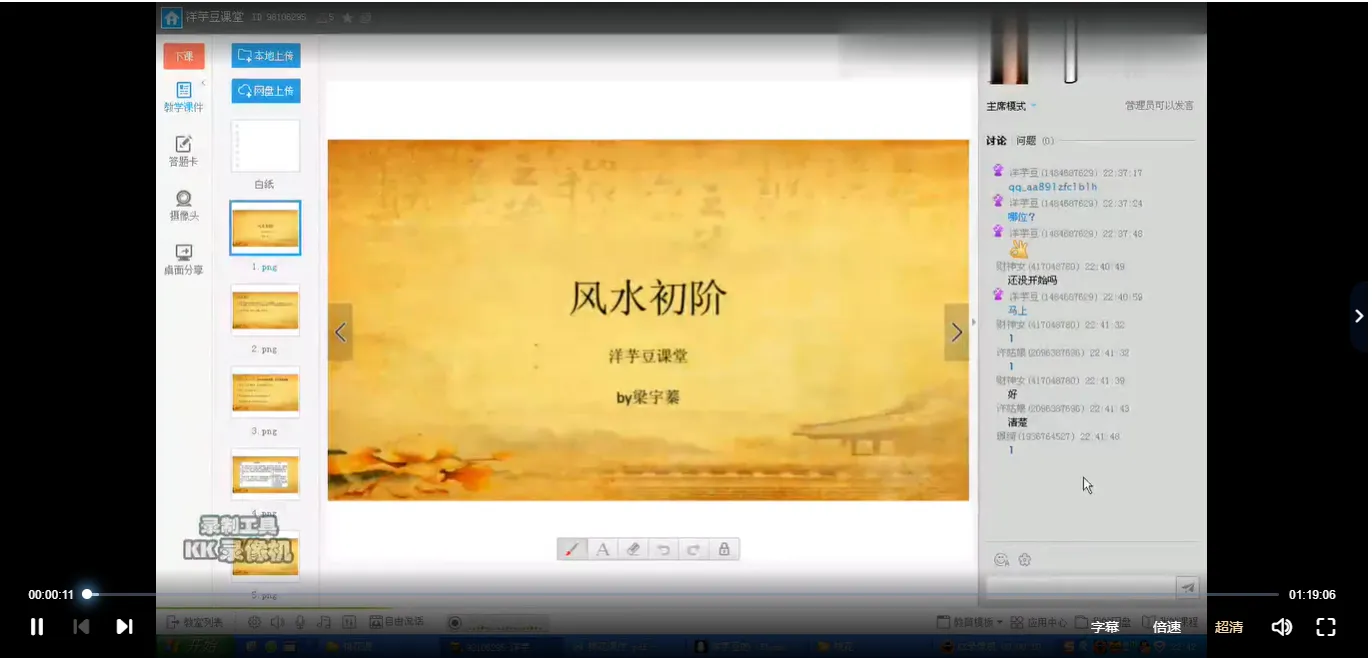Viewport: 1372px width, 658px height.
Task: Change the 超清 video quality setting
Action: point(1229,627)
